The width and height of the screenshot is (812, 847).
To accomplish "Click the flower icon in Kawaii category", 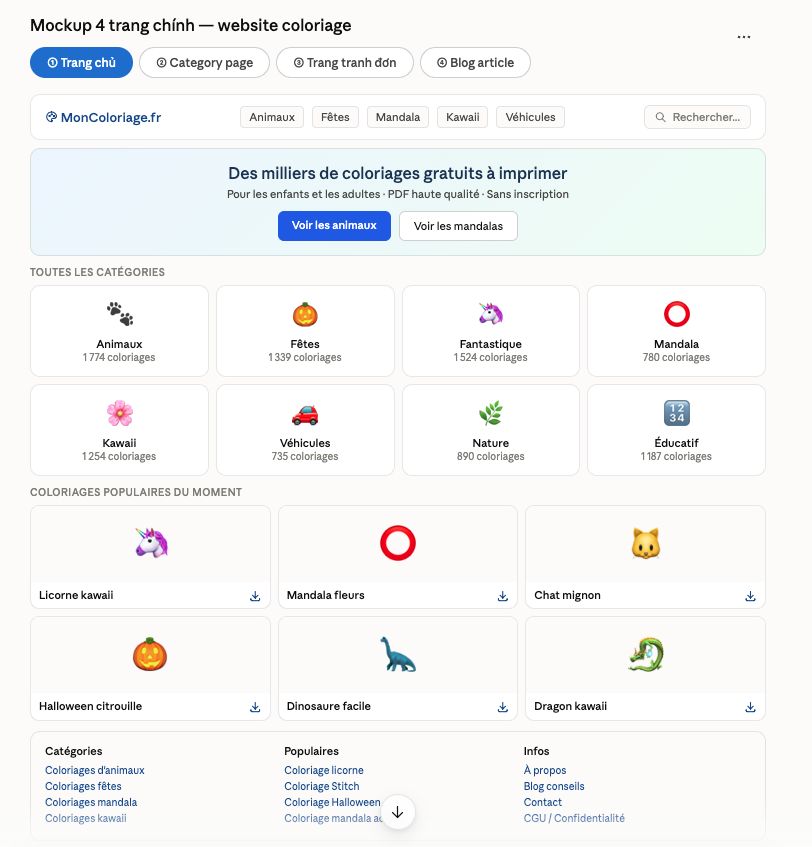I will [x=119, y=413].
